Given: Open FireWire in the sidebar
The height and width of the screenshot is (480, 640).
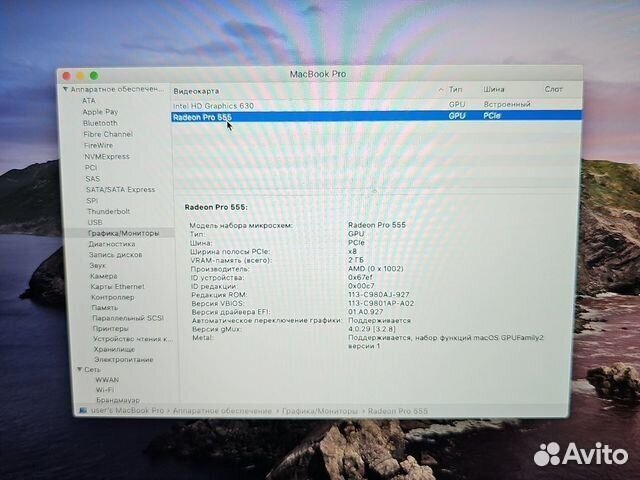Looking at the screenshot, I should 98,145.
